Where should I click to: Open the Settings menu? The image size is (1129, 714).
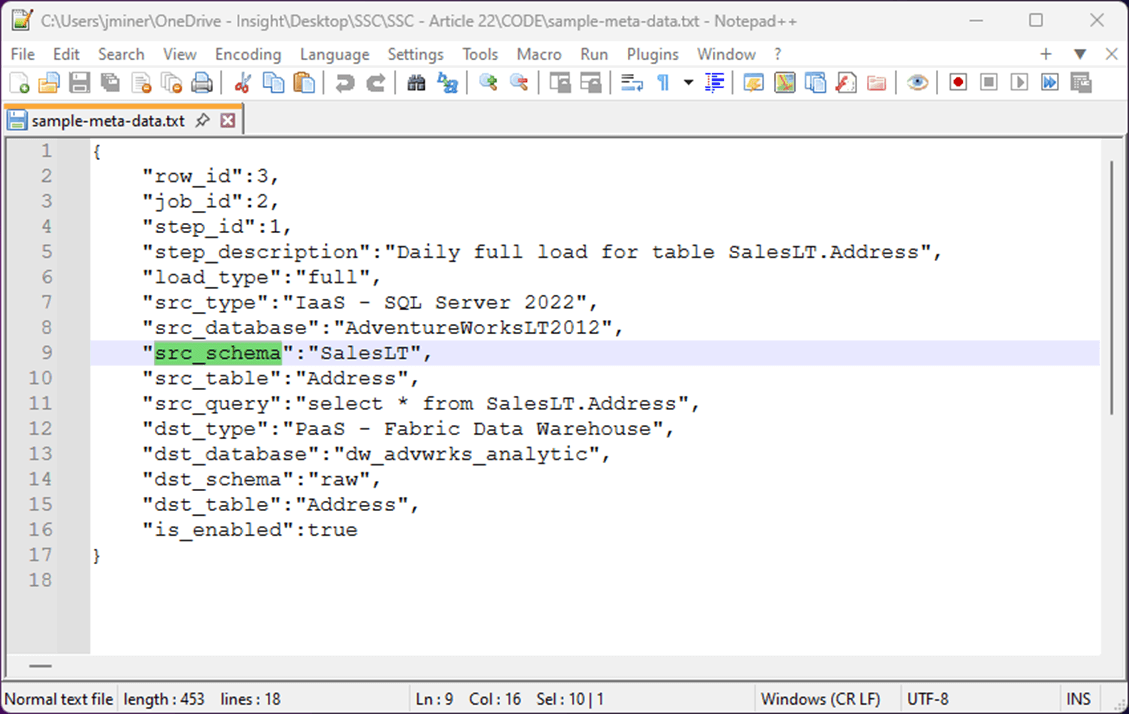click(x=415, y=55)
